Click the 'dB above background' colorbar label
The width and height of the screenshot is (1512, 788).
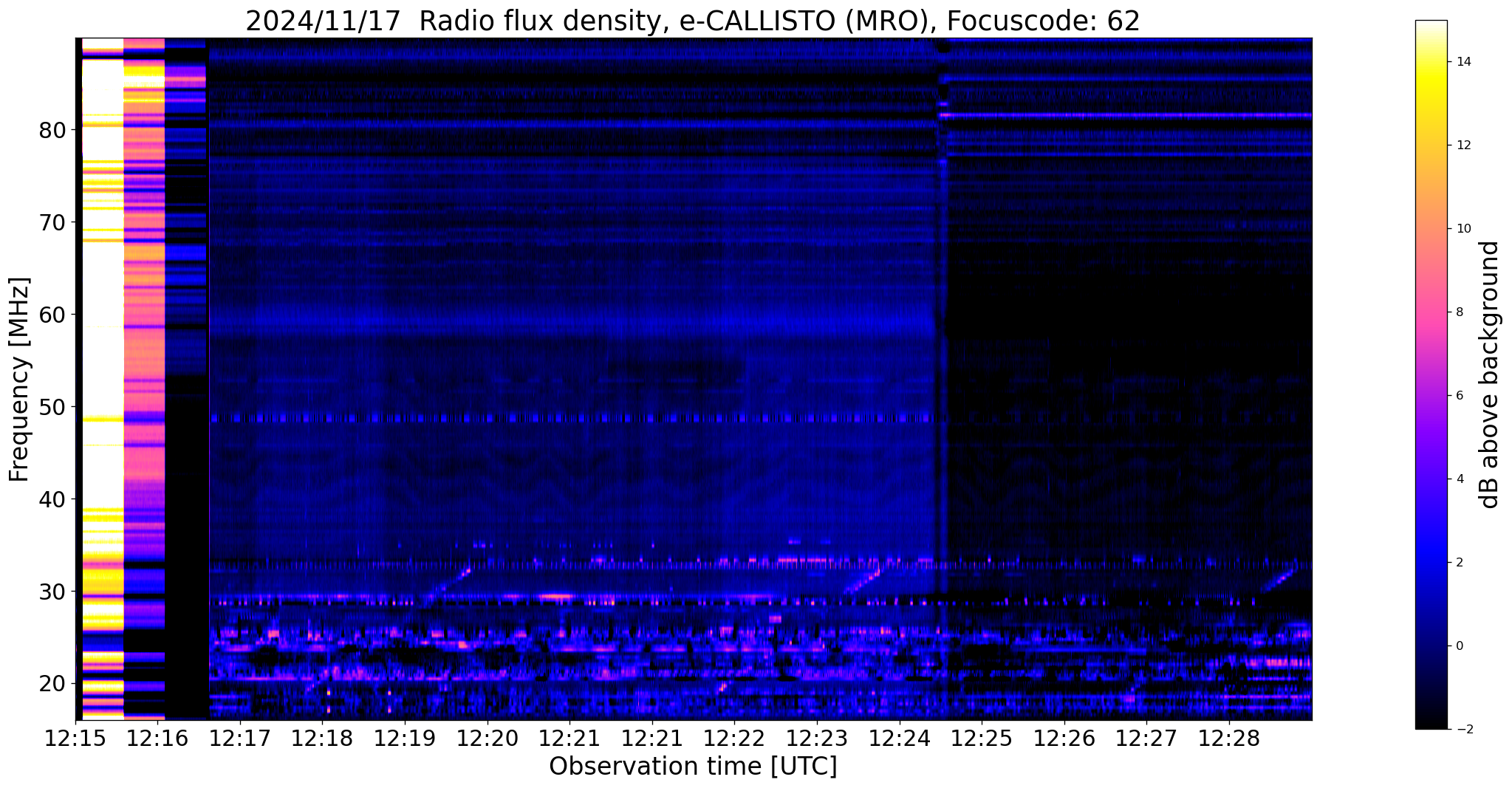[1490, 374]
